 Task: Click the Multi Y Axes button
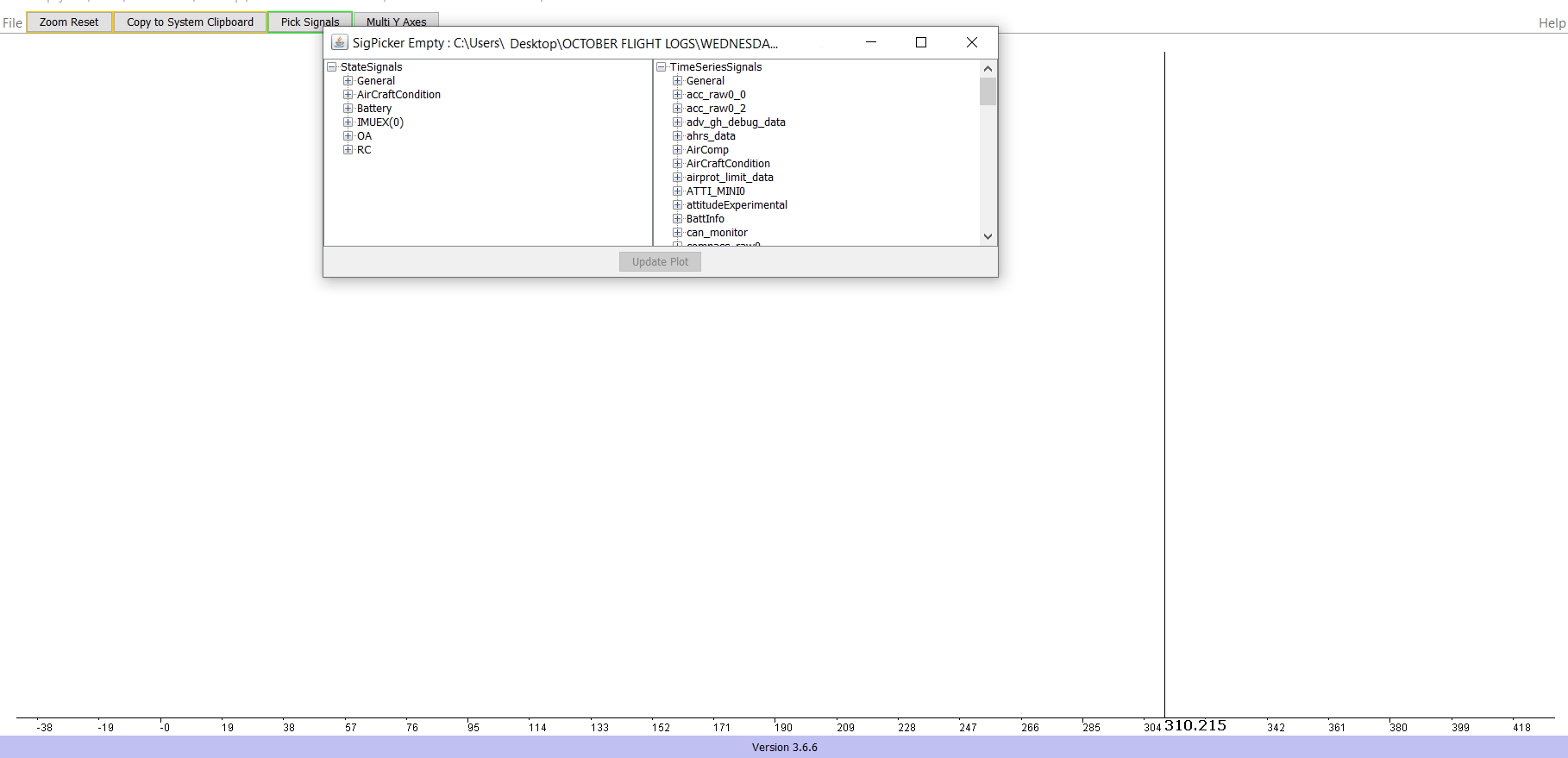396,22
